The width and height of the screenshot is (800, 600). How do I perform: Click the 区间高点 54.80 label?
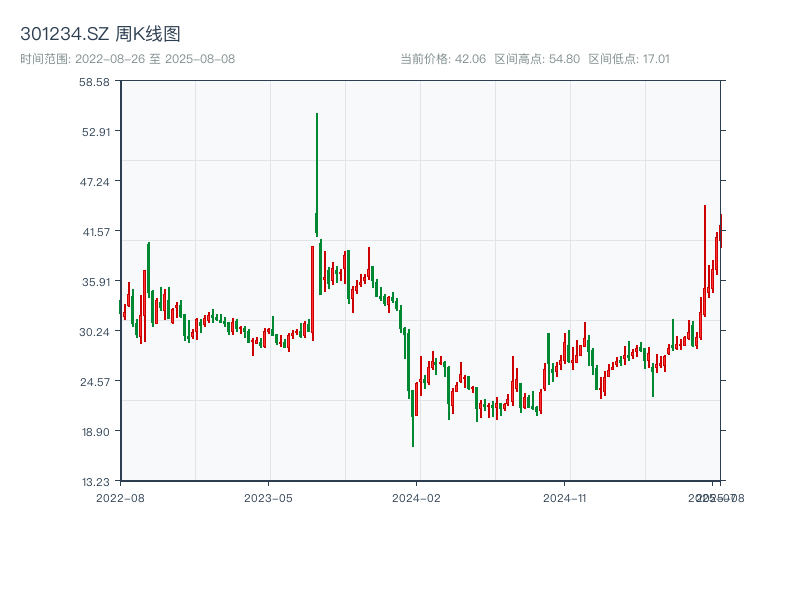[537, 59]
